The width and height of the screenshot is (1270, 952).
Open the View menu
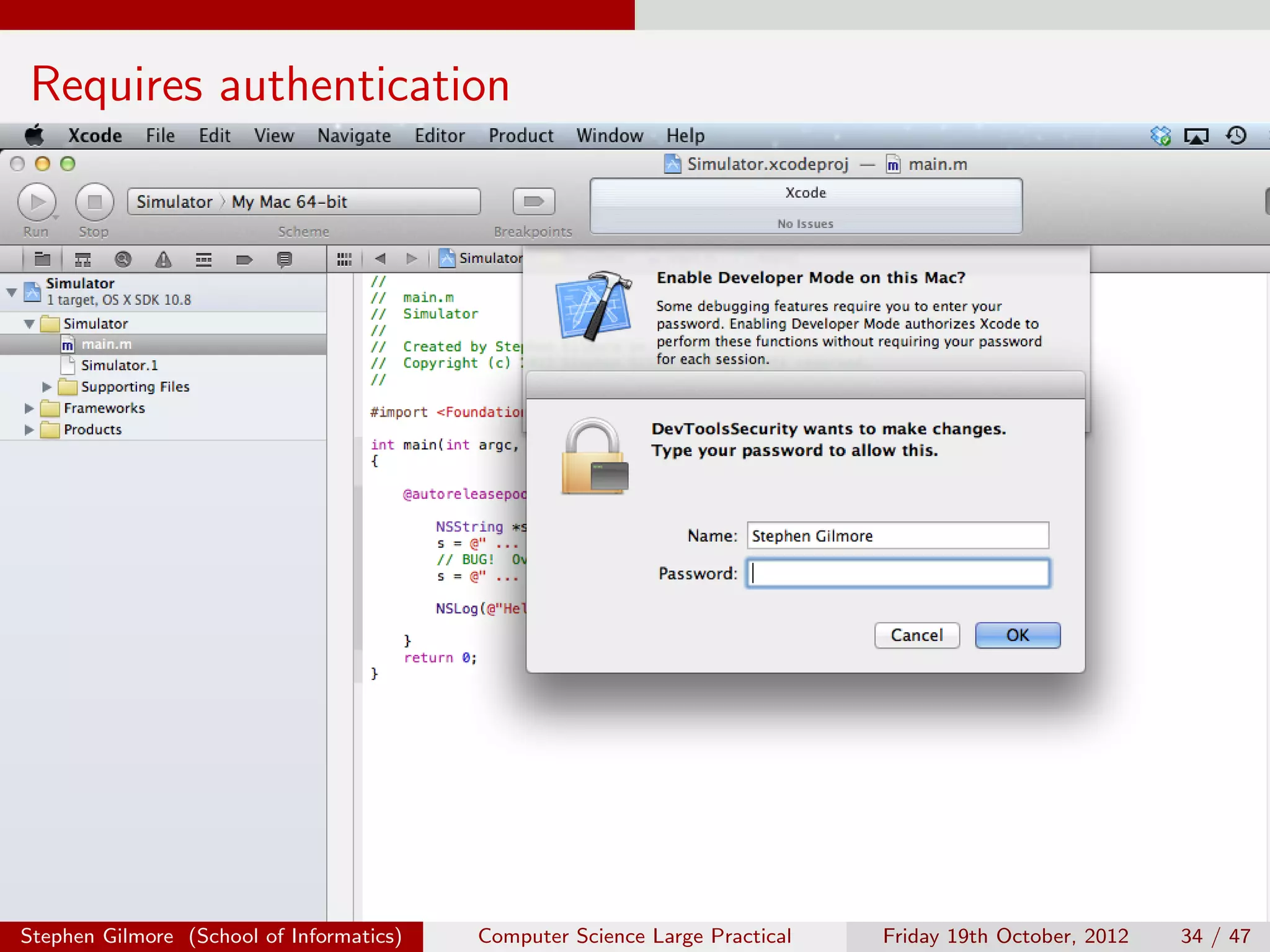point(273,135)
